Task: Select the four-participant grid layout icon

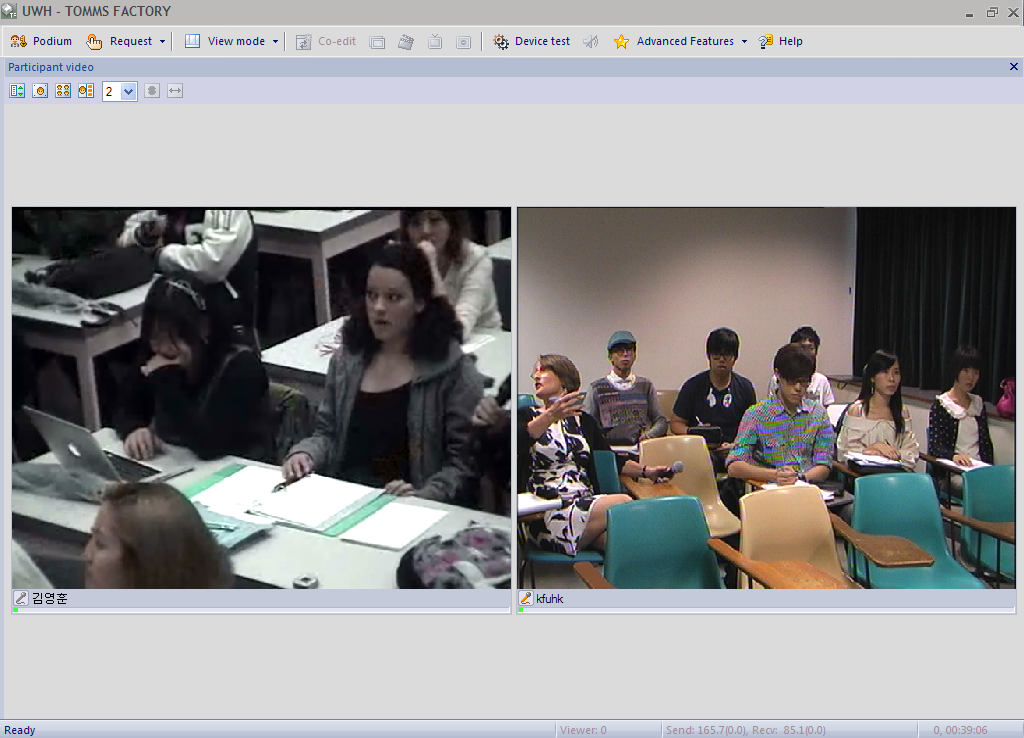Action: [63, 91]
